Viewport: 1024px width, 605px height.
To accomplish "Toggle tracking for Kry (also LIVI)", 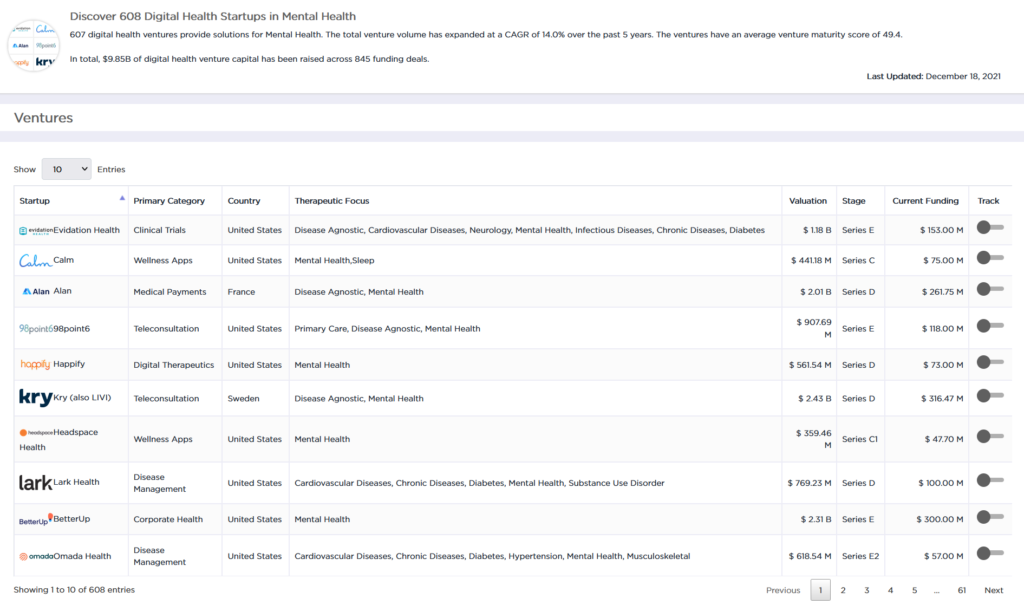I will (x=989, y=395).
